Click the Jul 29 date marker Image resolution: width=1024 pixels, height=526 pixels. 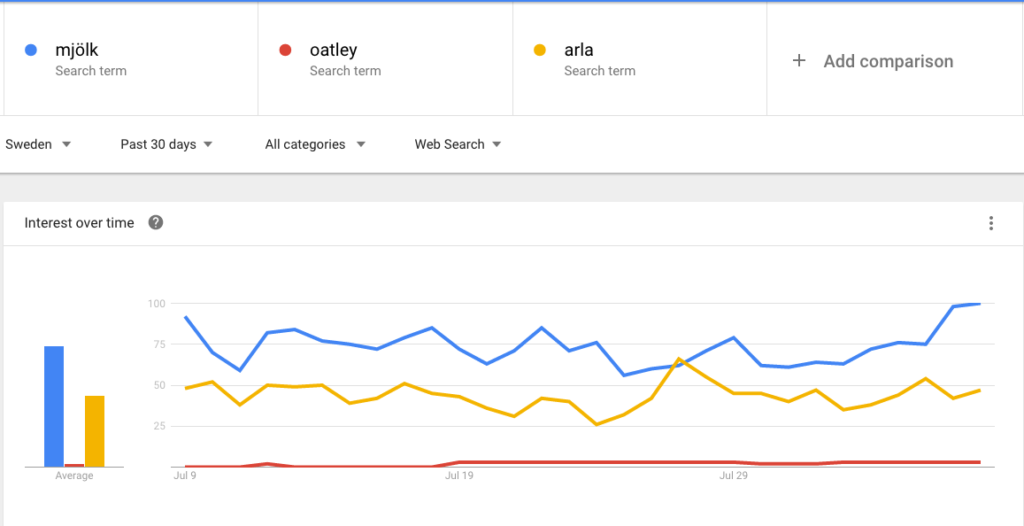tap(733, 477)
